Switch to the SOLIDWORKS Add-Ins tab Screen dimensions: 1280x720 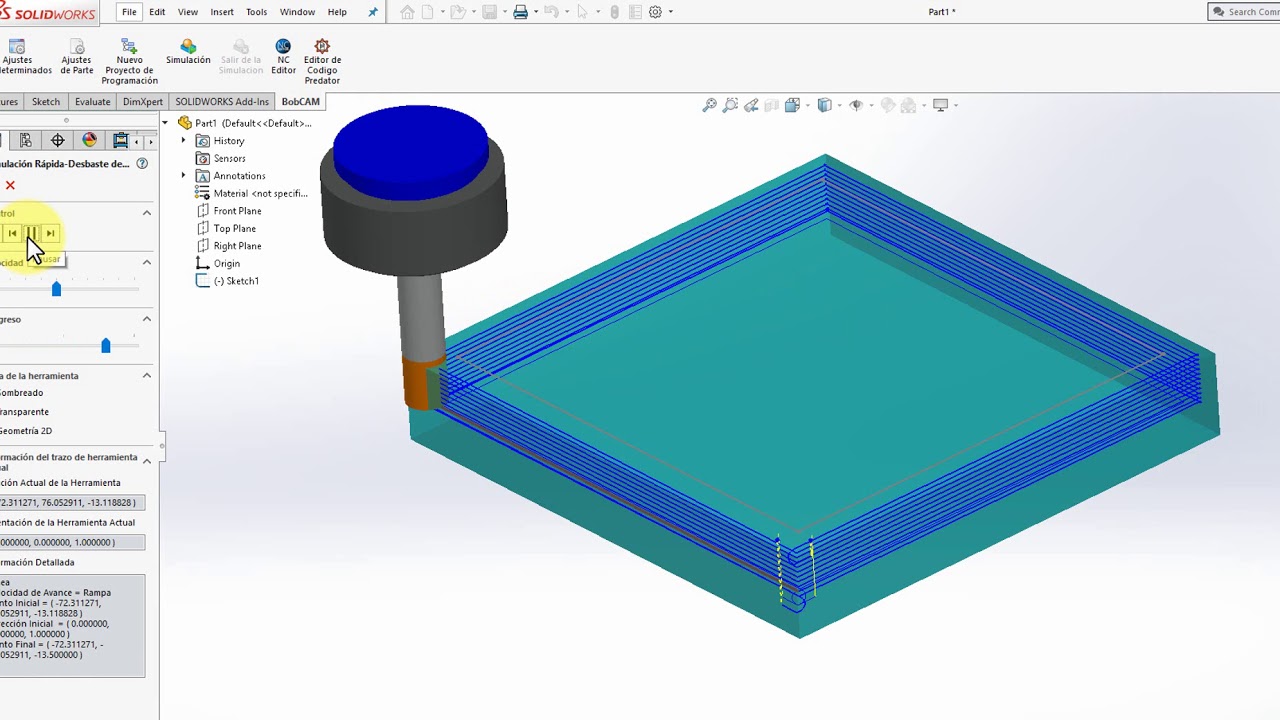pos(222,102)
